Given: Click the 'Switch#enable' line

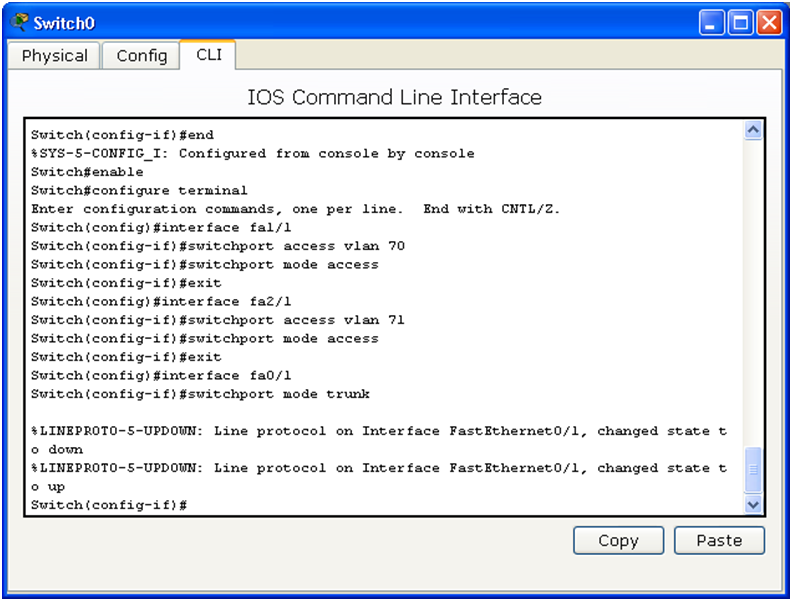Looking at the screenshot, I should coord(87,172).
